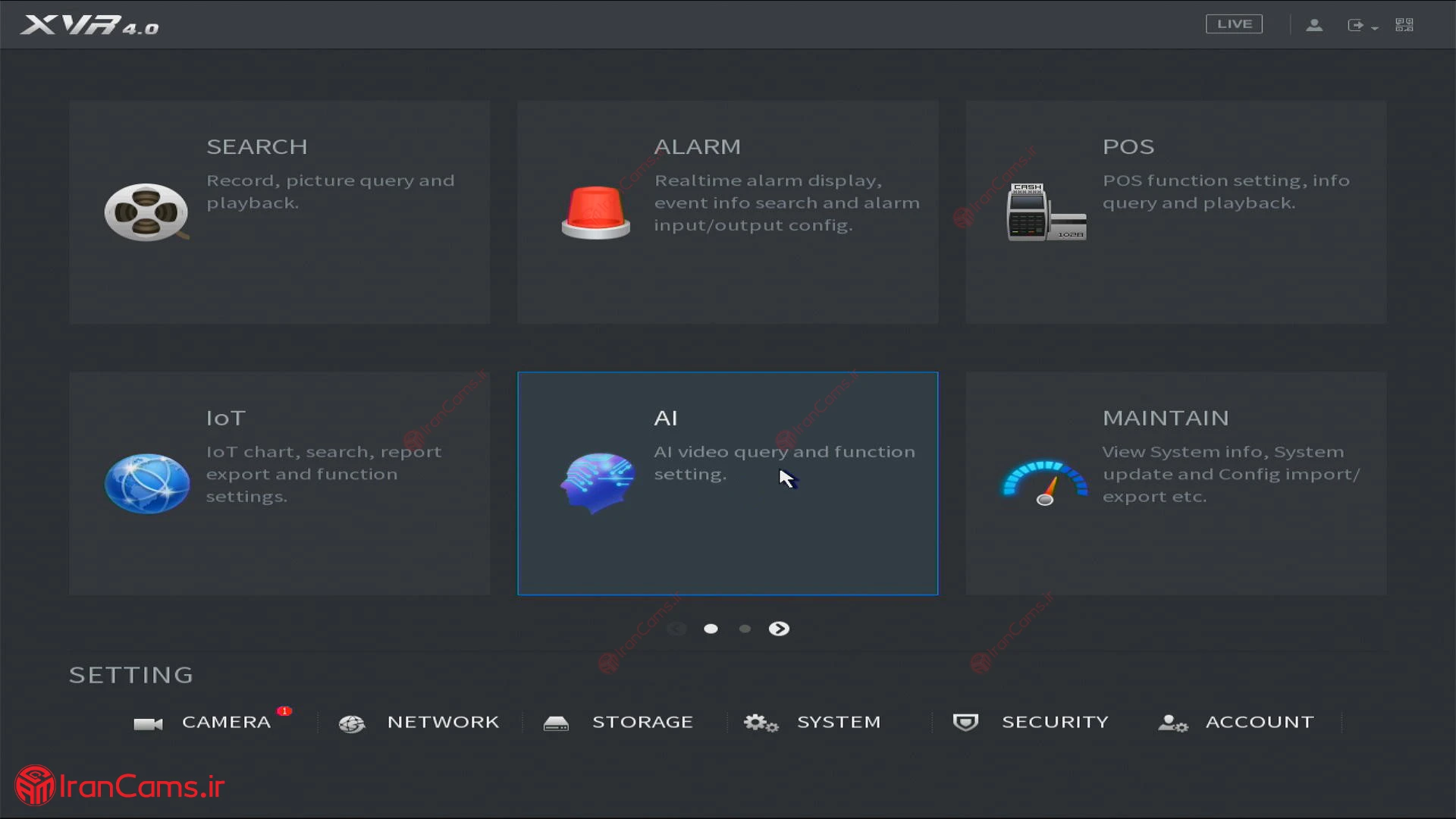
Task: Open the System gears icon
Action: [x=760, y=723]
